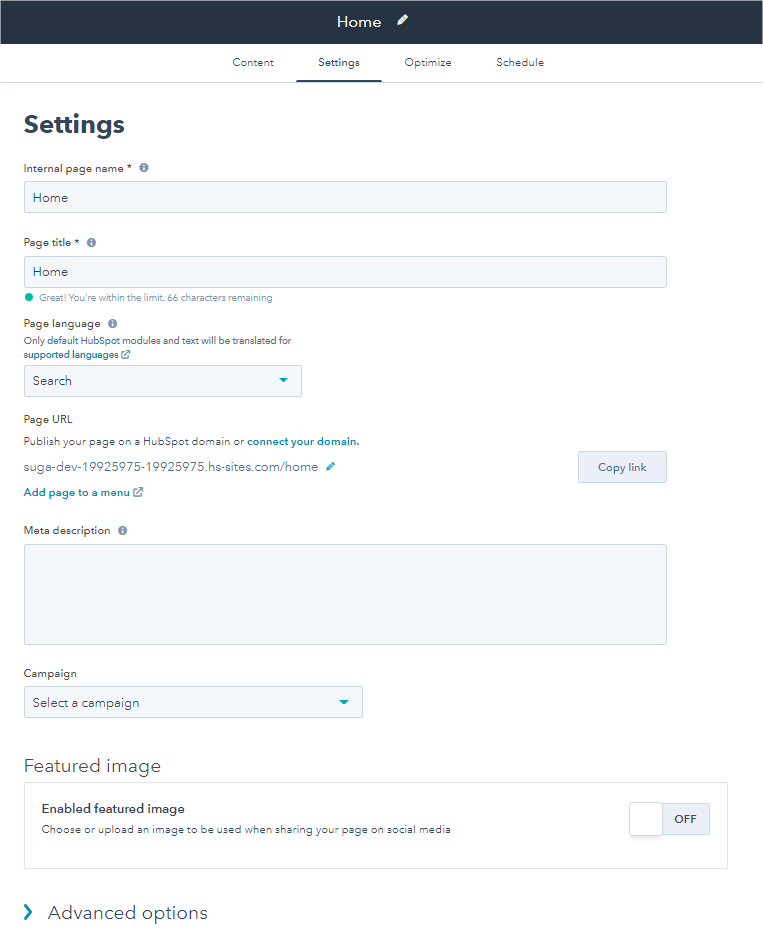The image size is (763, 934).
Task: Click info icon beside Internal page name
Action: (144, 168)
